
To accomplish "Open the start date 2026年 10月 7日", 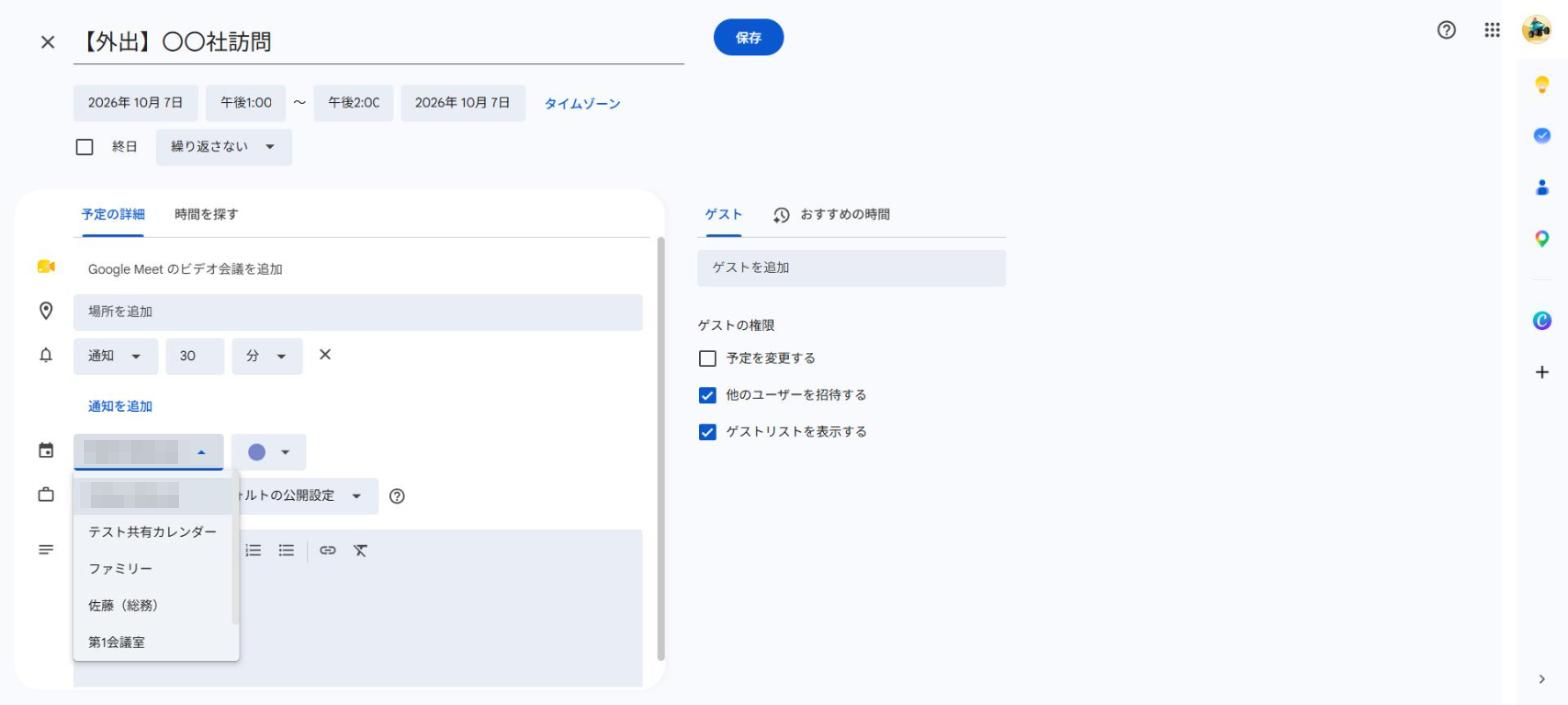I will coord(136,103).
